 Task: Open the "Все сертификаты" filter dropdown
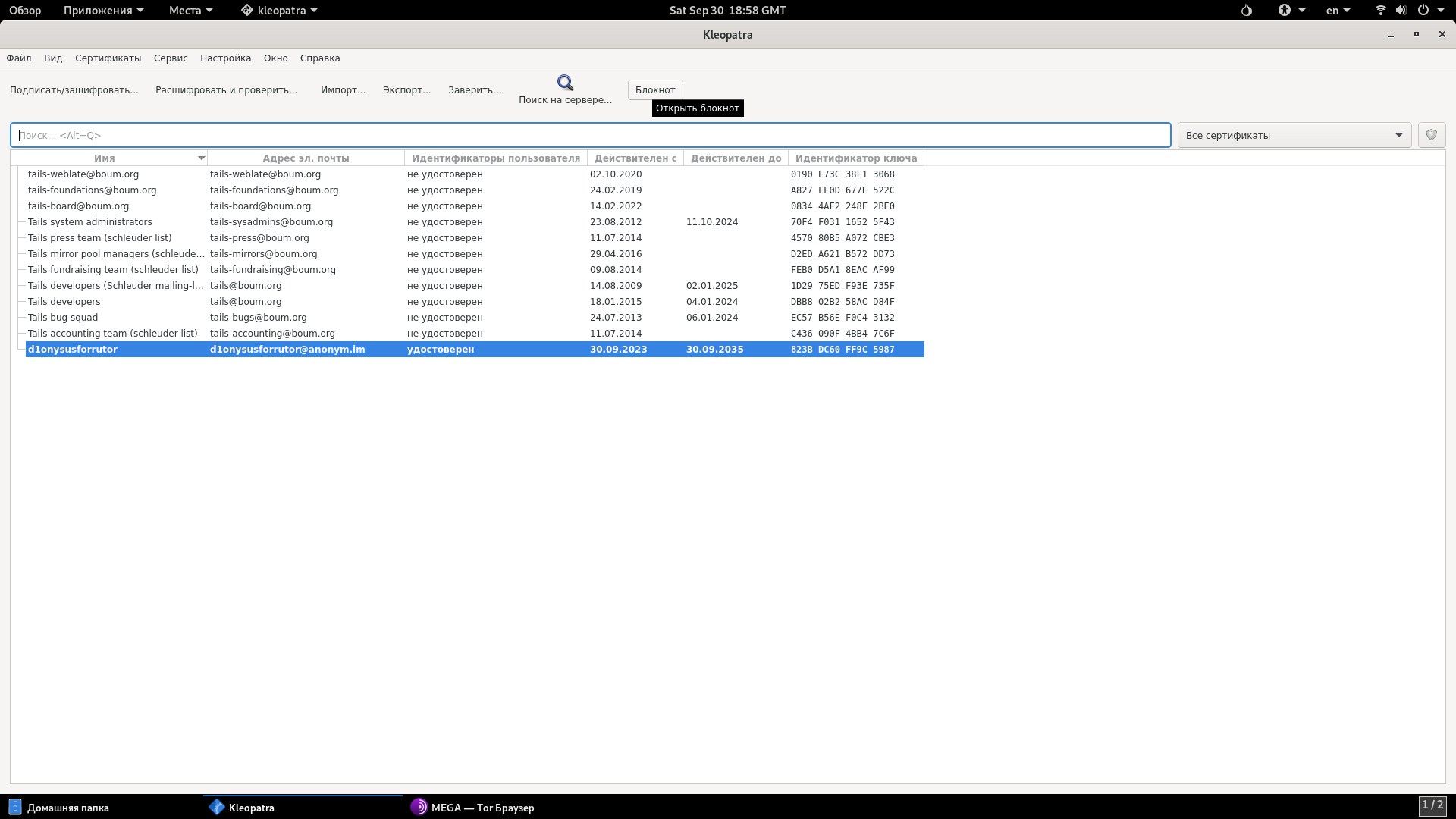click(x=1294, y=135)
